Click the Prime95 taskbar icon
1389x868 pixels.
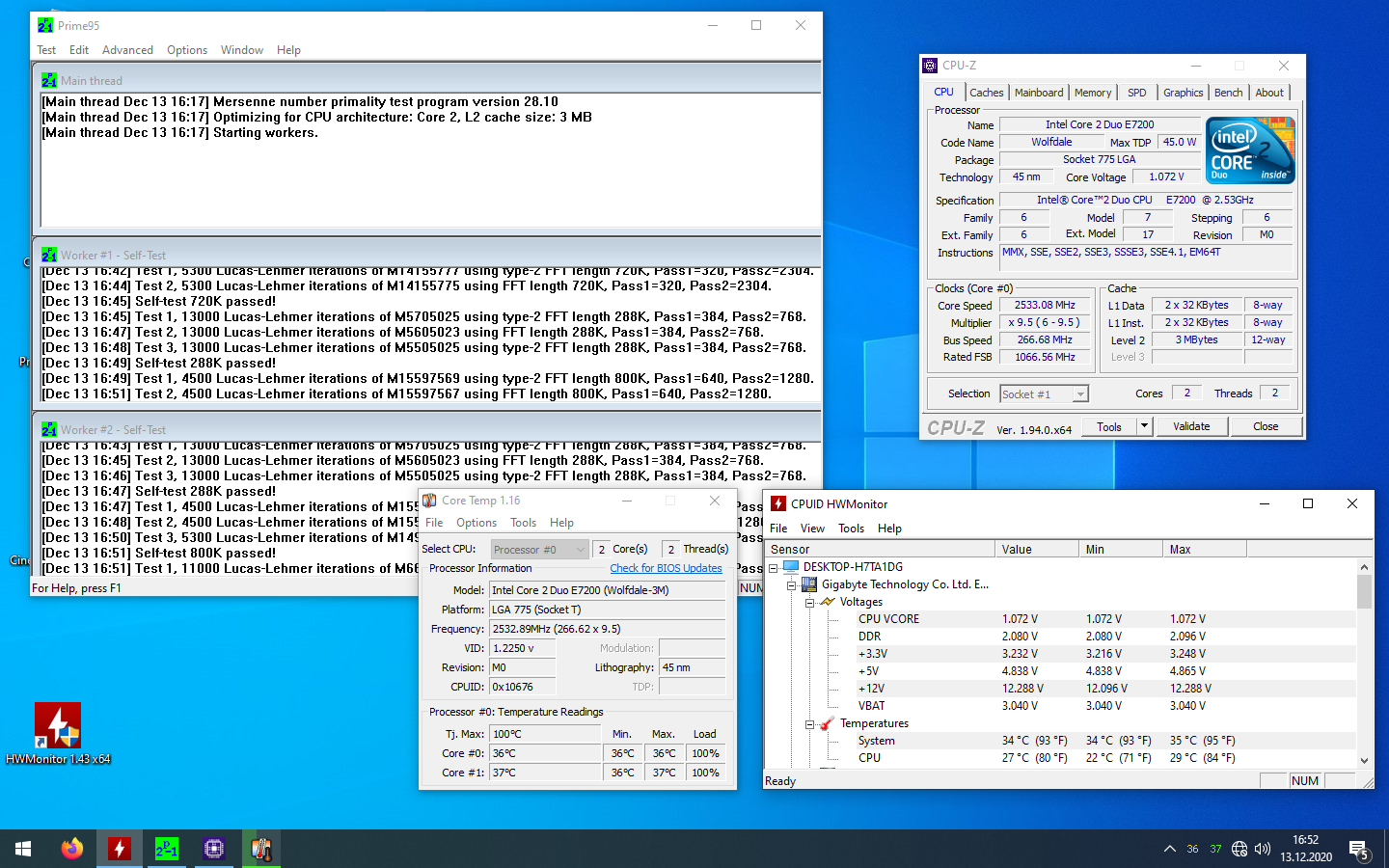[166, 849]
